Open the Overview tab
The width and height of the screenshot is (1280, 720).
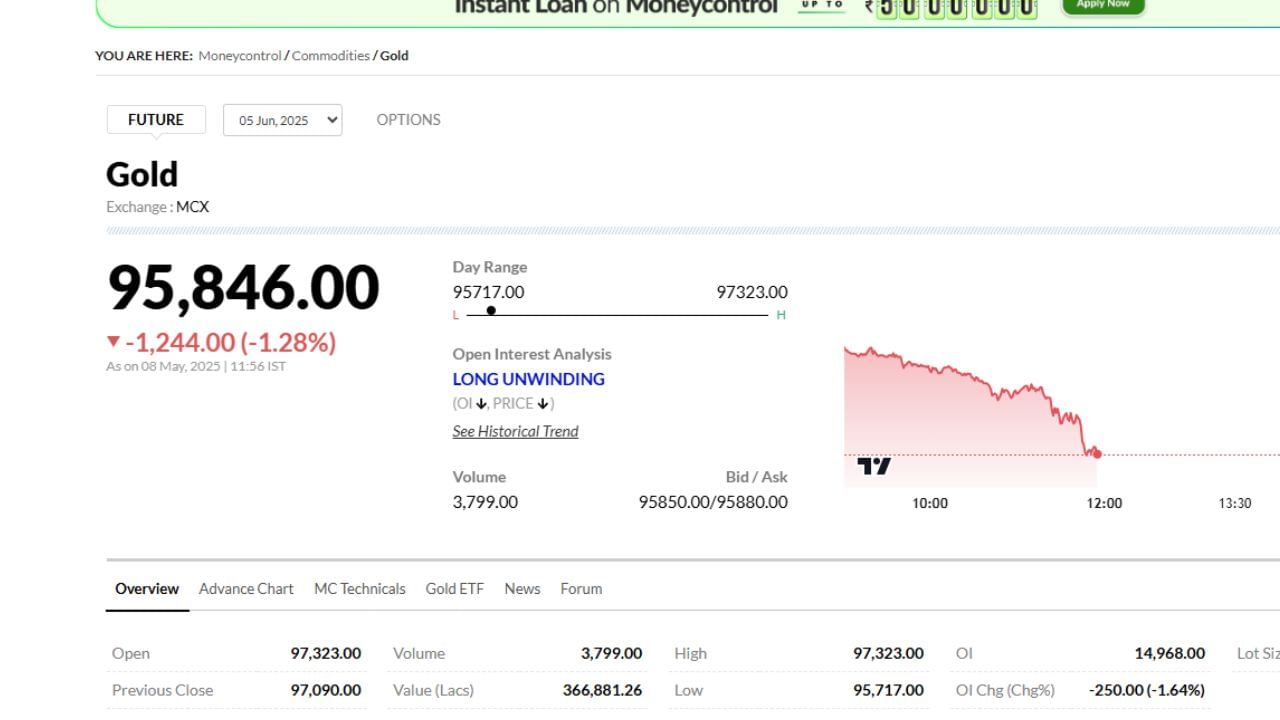(x=147, y=588)
